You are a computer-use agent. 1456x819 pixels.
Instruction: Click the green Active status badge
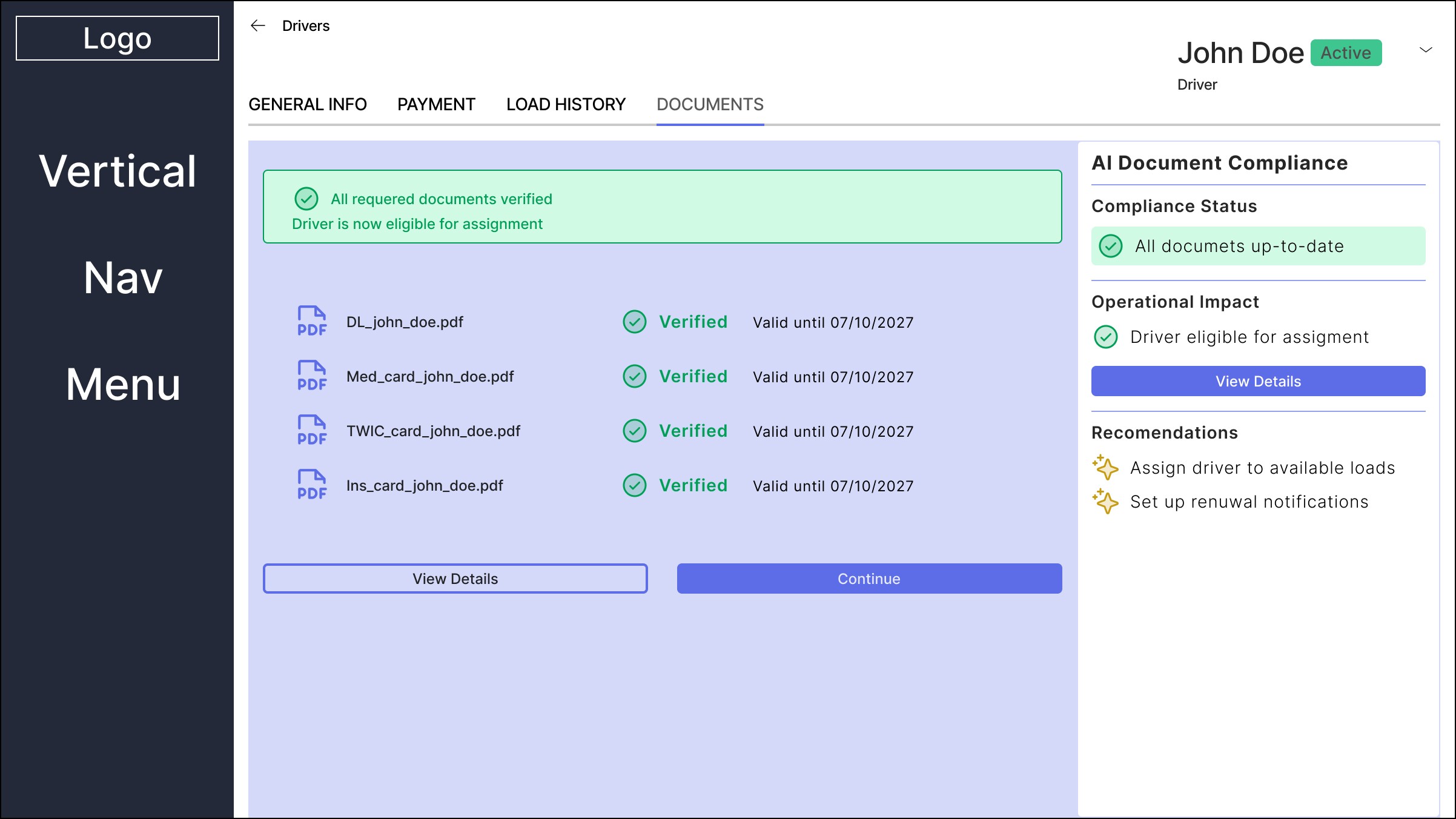coord(1346,53)
